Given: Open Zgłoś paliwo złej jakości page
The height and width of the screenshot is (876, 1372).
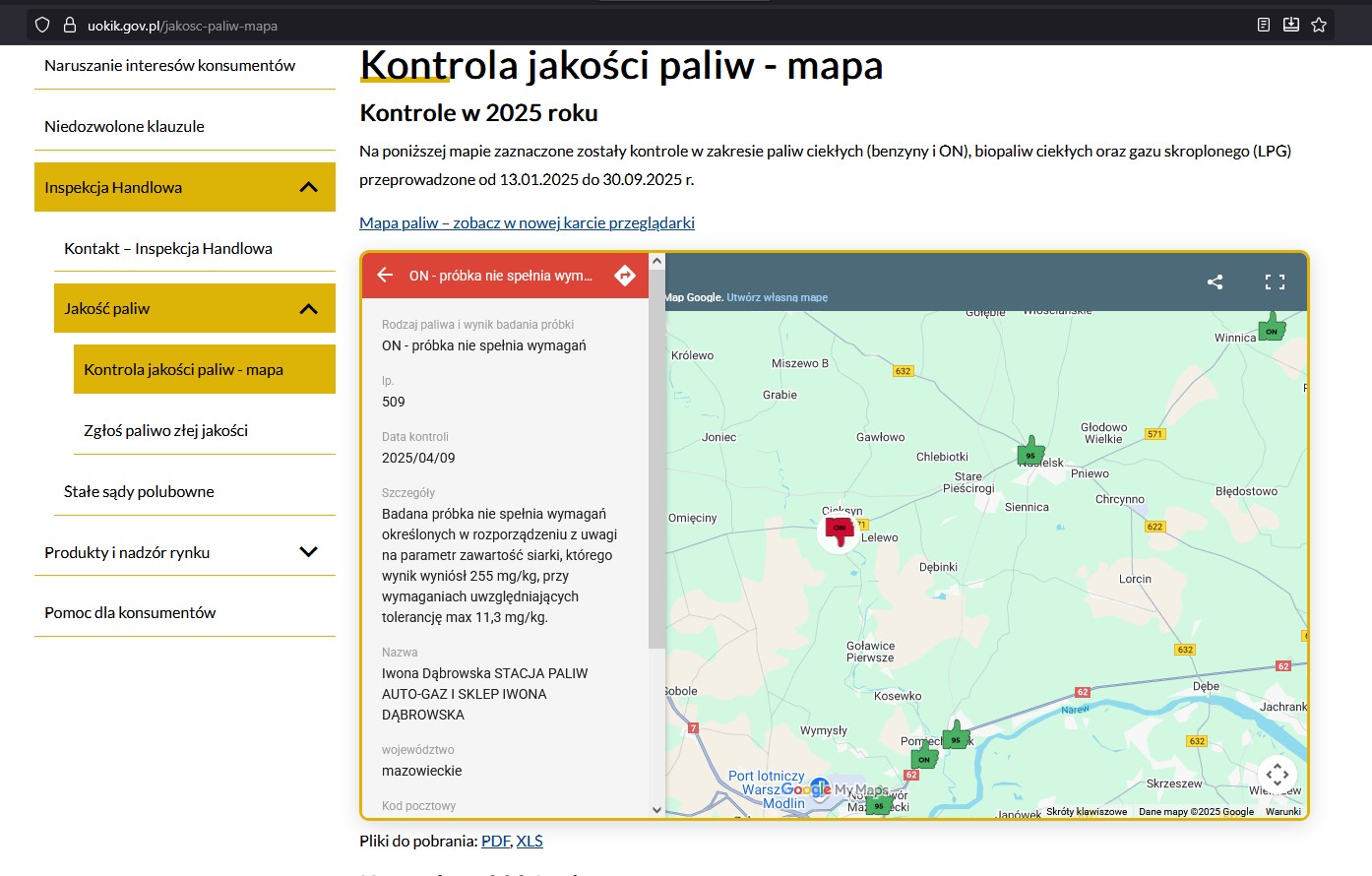Looking at the screenshot, I should [165, 430].
